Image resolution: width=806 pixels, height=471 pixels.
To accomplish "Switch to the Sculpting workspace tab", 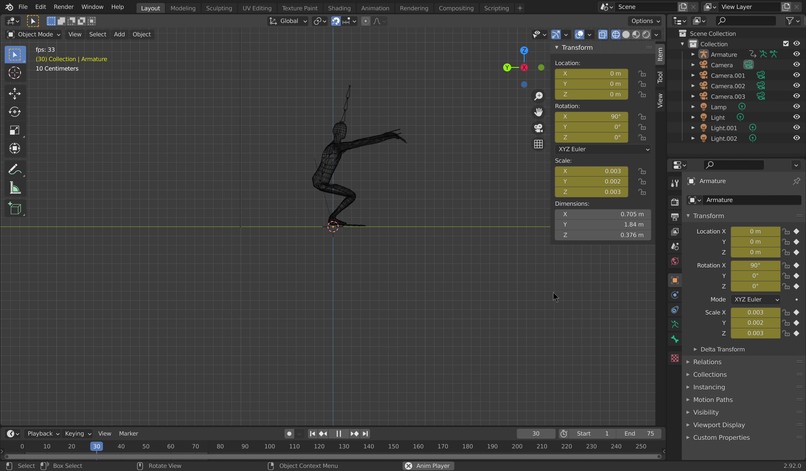I will coord(219,8).
